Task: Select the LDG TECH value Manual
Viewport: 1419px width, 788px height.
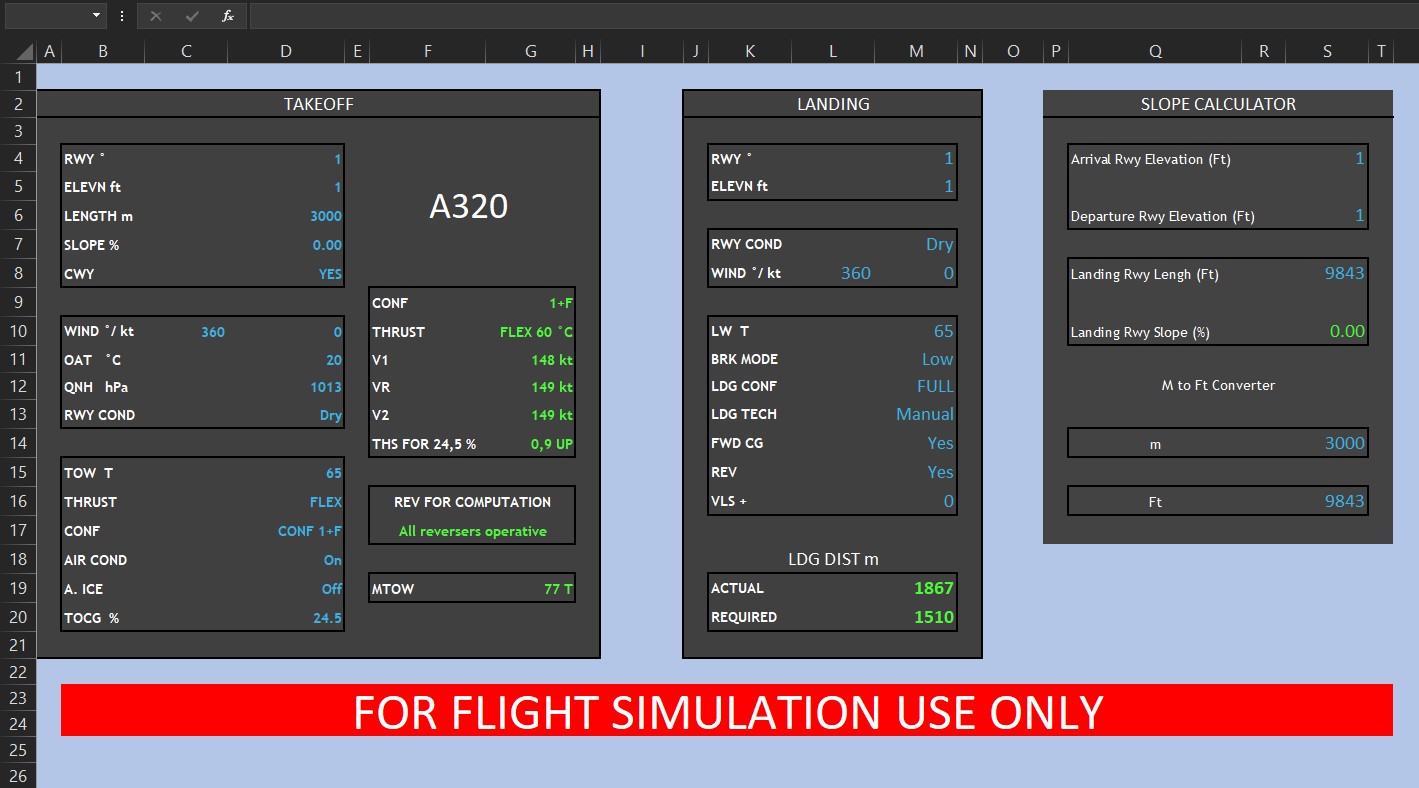Action: pos(925,414)
